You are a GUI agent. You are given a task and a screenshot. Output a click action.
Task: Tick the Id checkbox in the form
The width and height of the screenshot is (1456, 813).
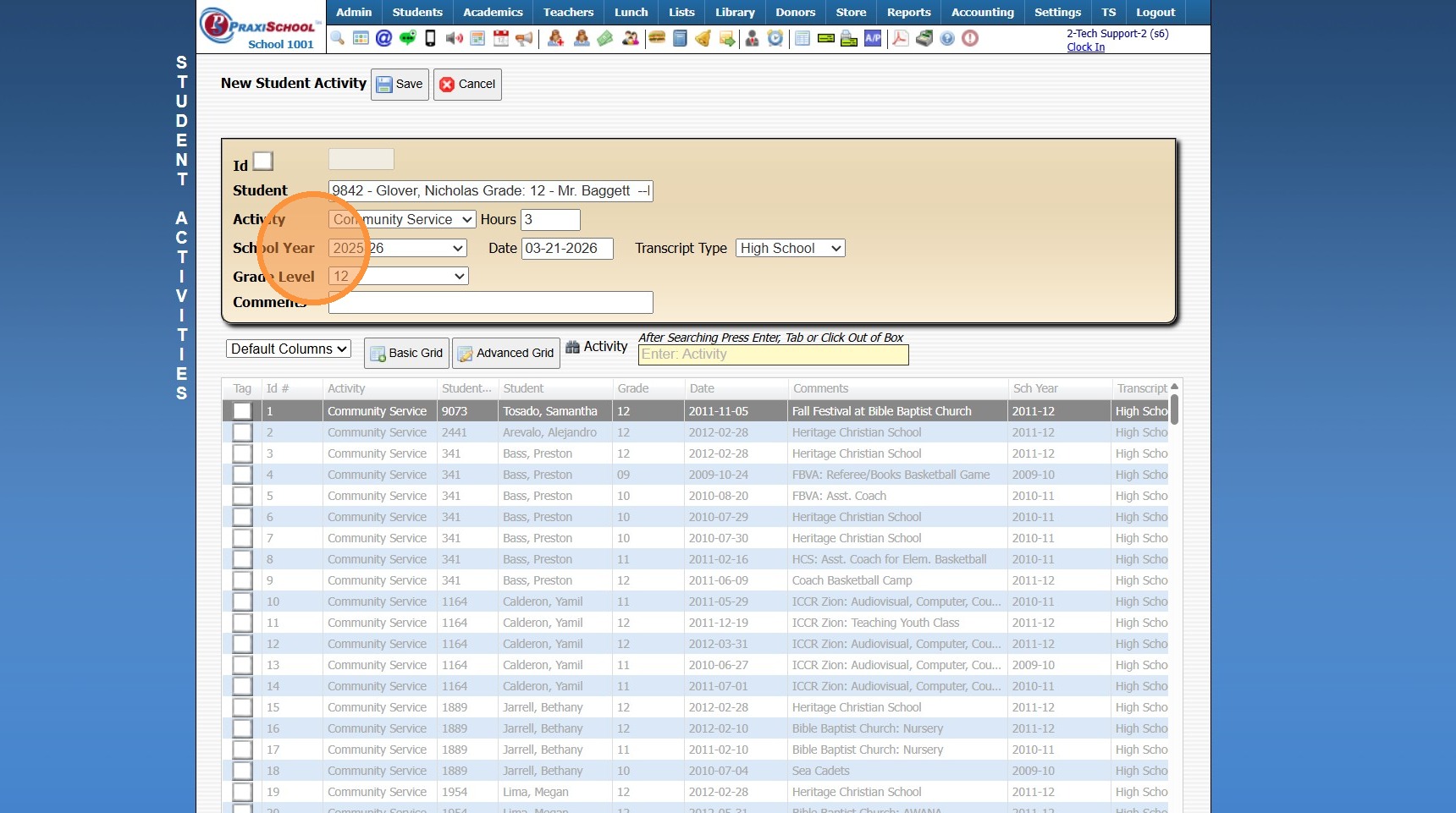coord(263,161)
